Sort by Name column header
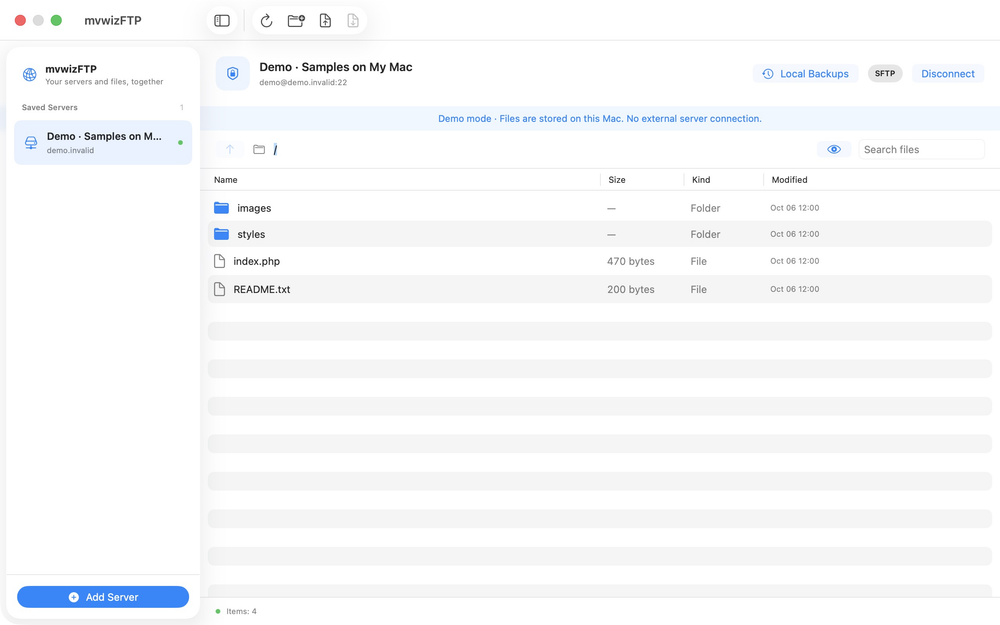Image resolution: width=1000 pixels, height=625 pixels. pos(226,180)
